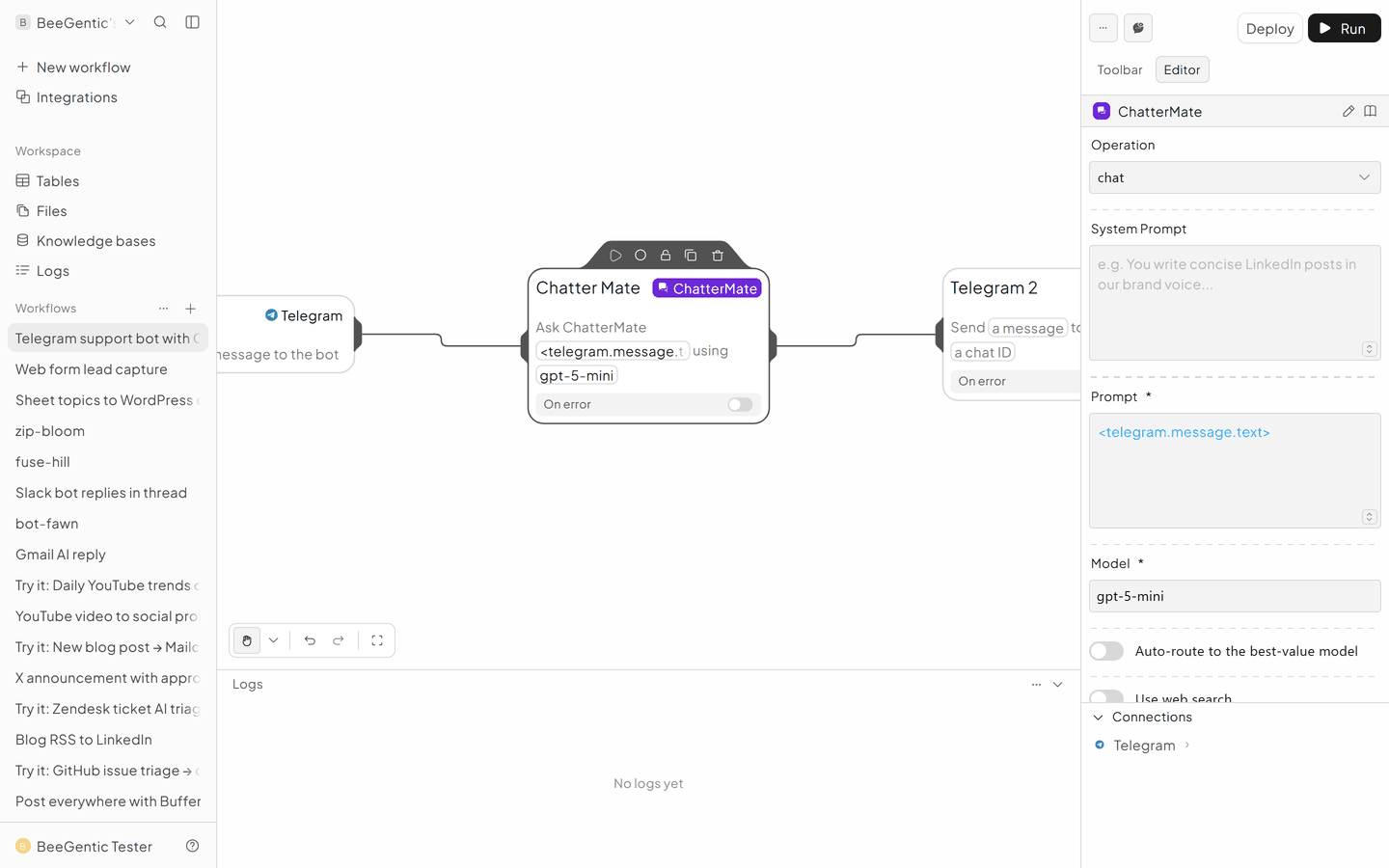Create a New workflow
Screen dimensions: 1389x868
click(108, 68)
